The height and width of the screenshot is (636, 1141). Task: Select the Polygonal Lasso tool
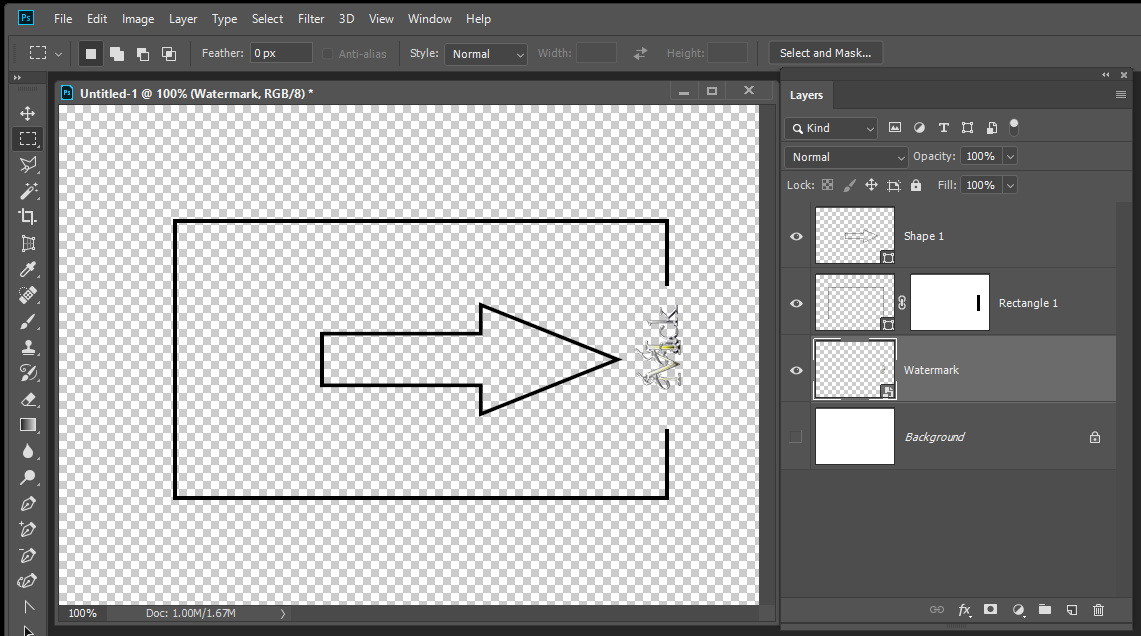[x=28, y=165]
